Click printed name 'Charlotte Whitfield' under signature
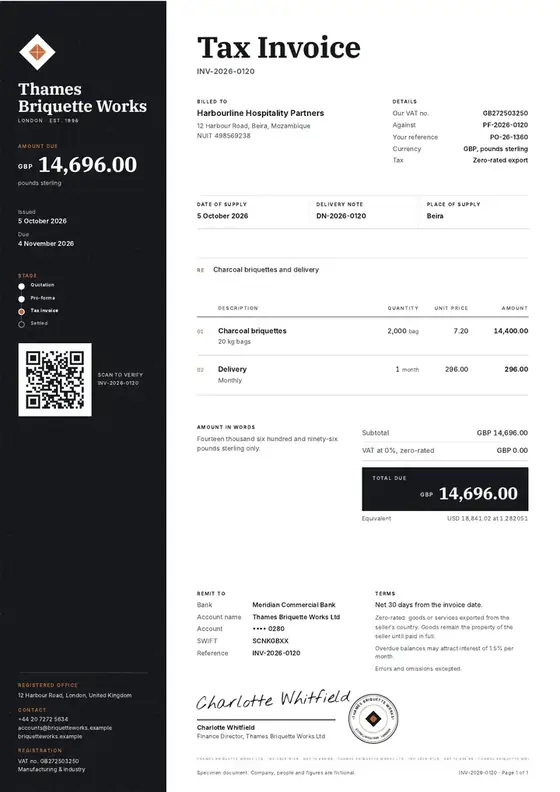This screenshot has width=560, height=792. (x=226, y=727)
